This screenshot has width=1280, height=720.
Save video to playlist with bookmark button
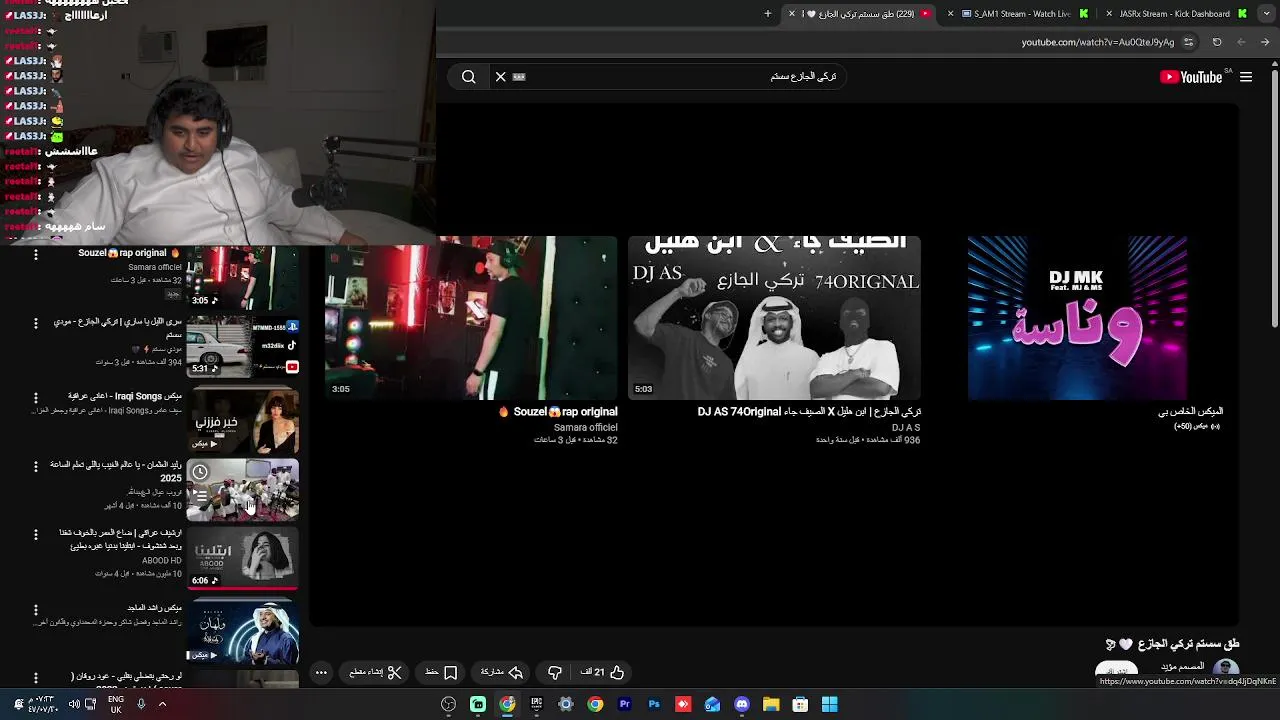tap(442, 672)
